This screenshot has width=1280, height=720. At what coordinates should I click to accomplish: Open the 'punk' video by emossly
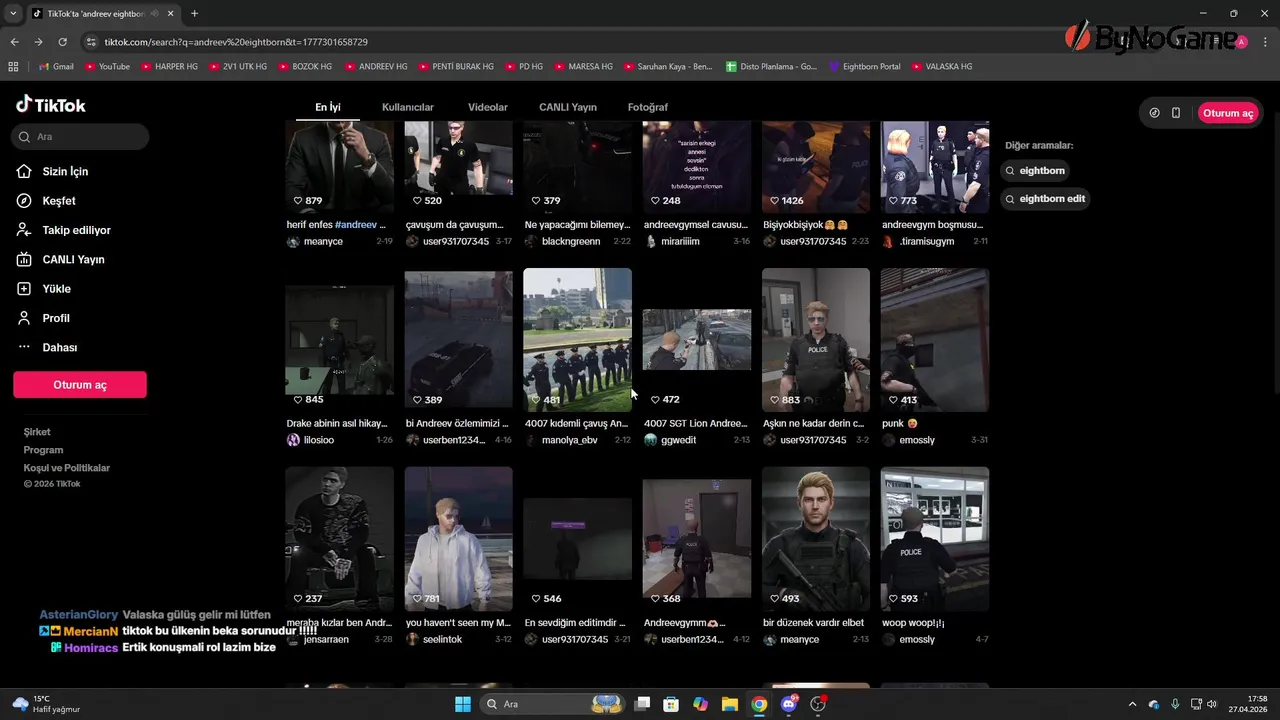pos(935,340)
